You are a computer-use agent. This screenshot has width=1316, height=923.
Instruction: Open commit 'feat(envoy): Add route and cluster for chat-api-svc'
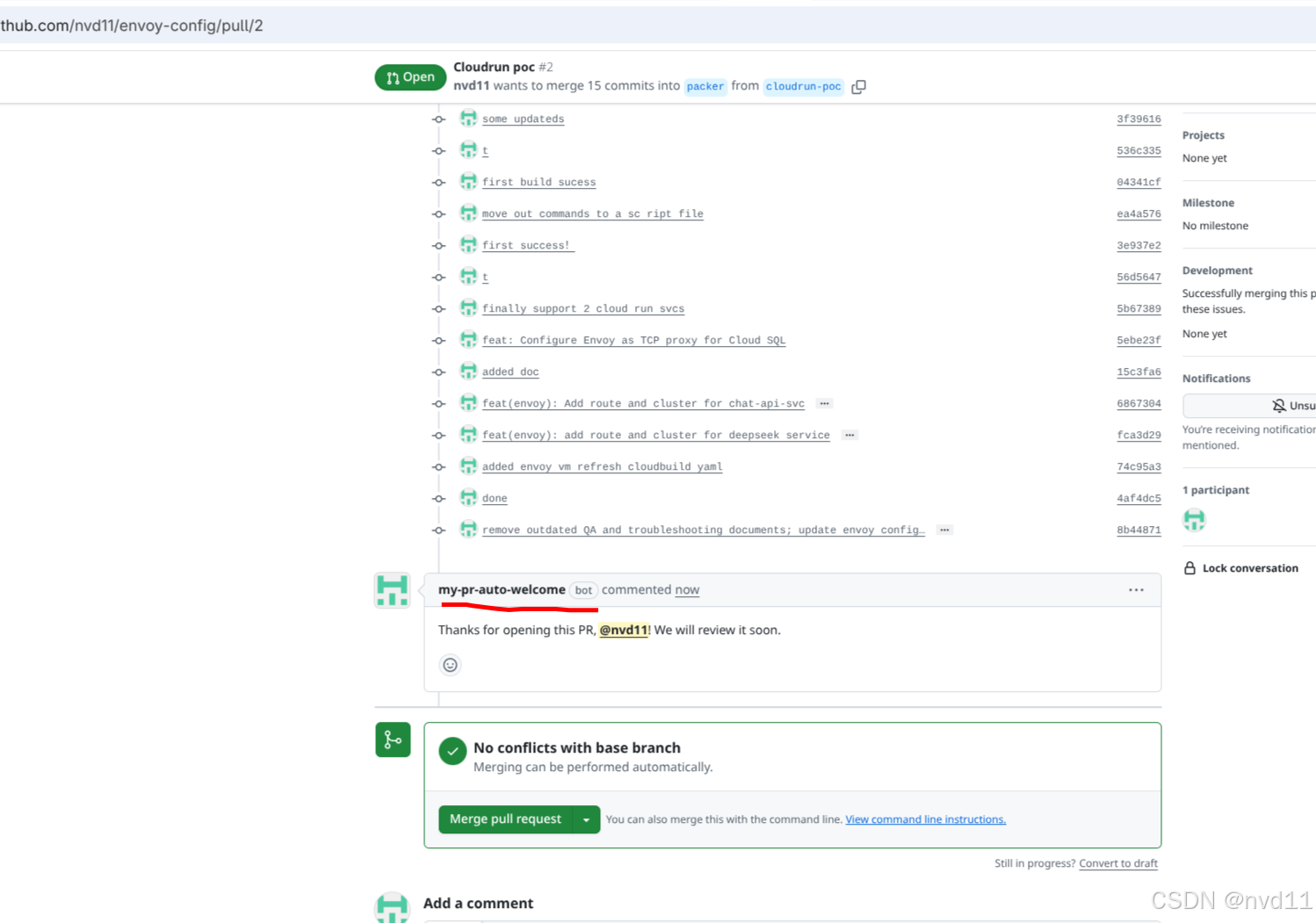pyautogui.click(x=643, y=404)
